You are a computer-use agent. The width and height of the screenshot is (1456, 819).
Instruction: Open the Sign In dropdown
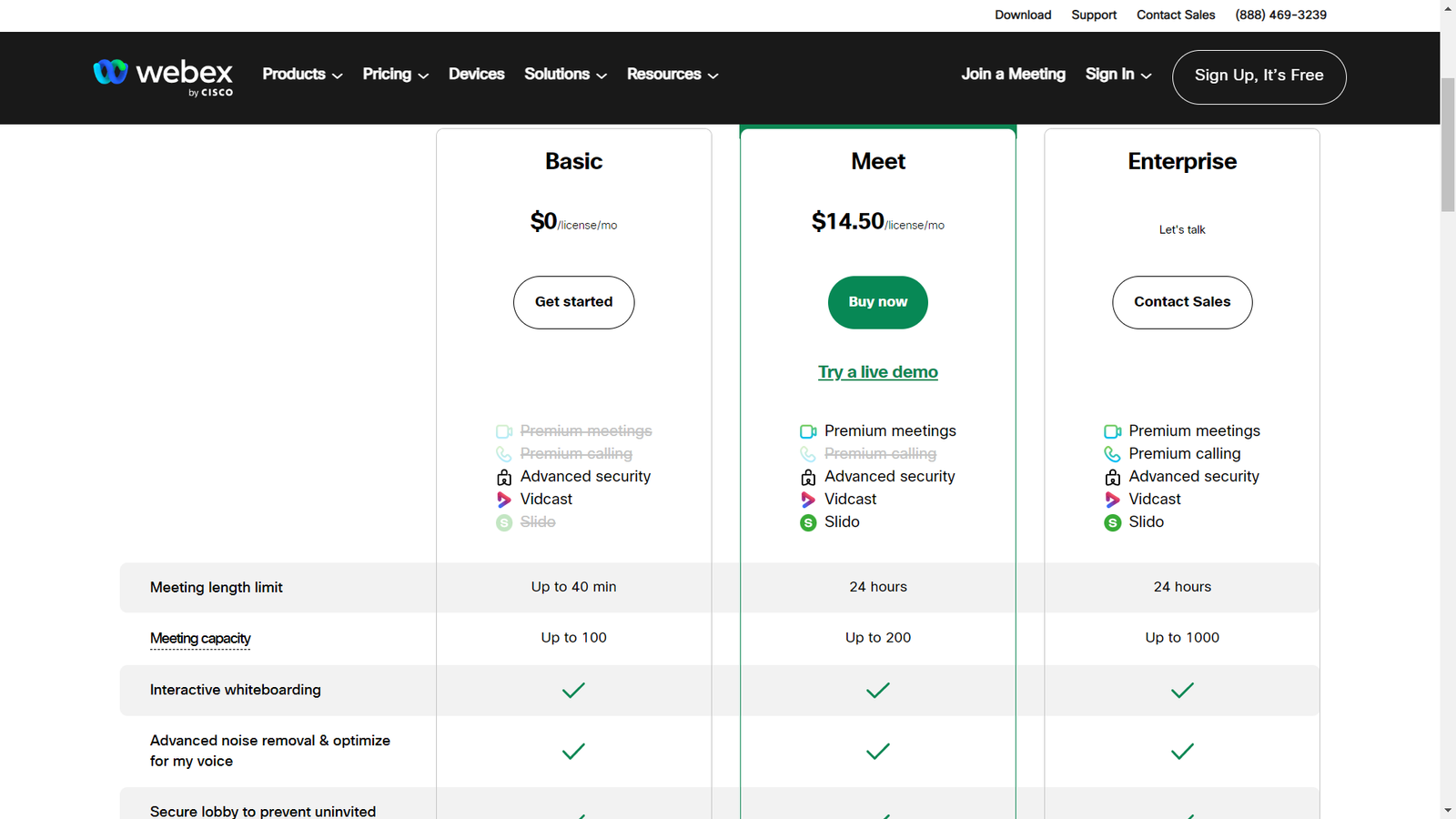pos(1118,75)
